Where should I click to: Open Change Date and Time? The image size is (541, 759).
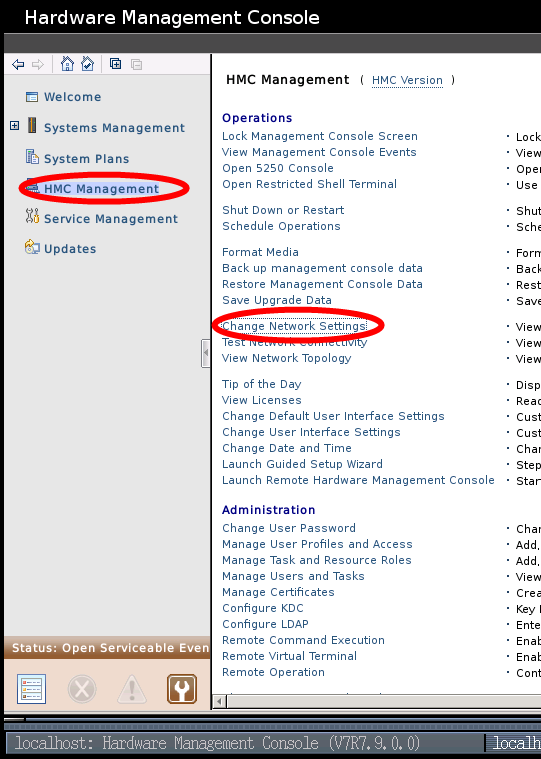pyautogui.click(x=287, y=448)
